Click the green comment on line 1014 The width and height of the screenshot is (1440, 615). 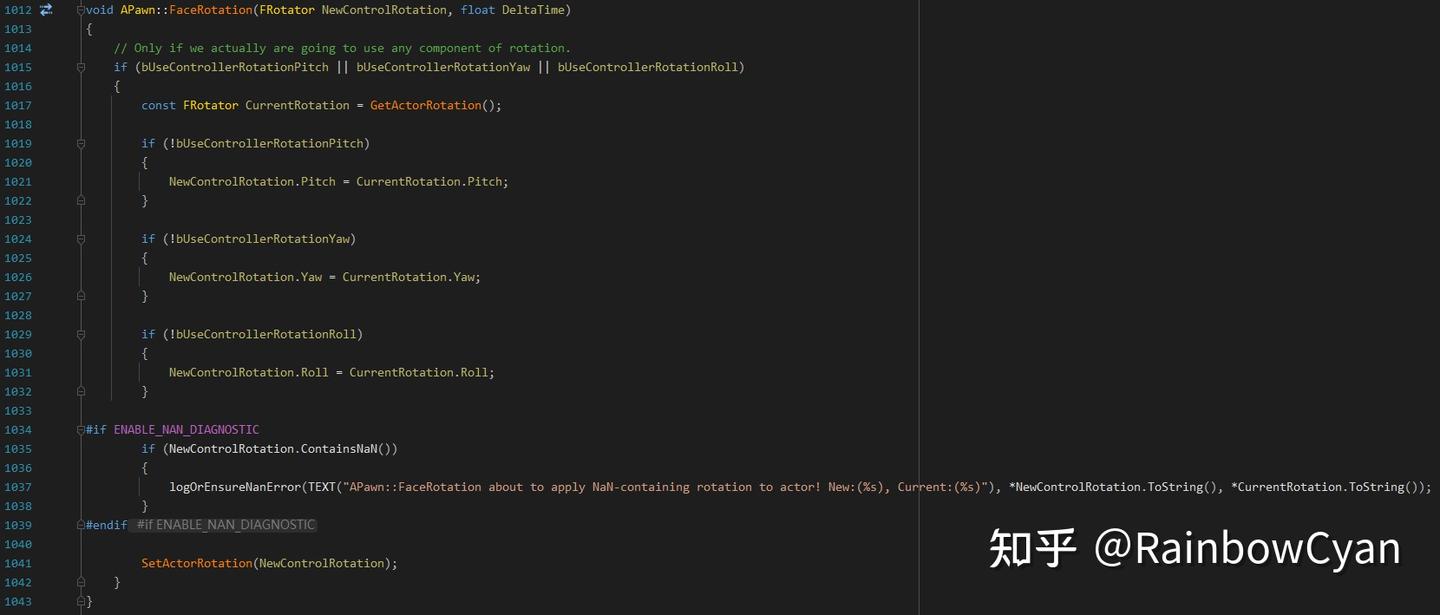[x=340, y=47]
